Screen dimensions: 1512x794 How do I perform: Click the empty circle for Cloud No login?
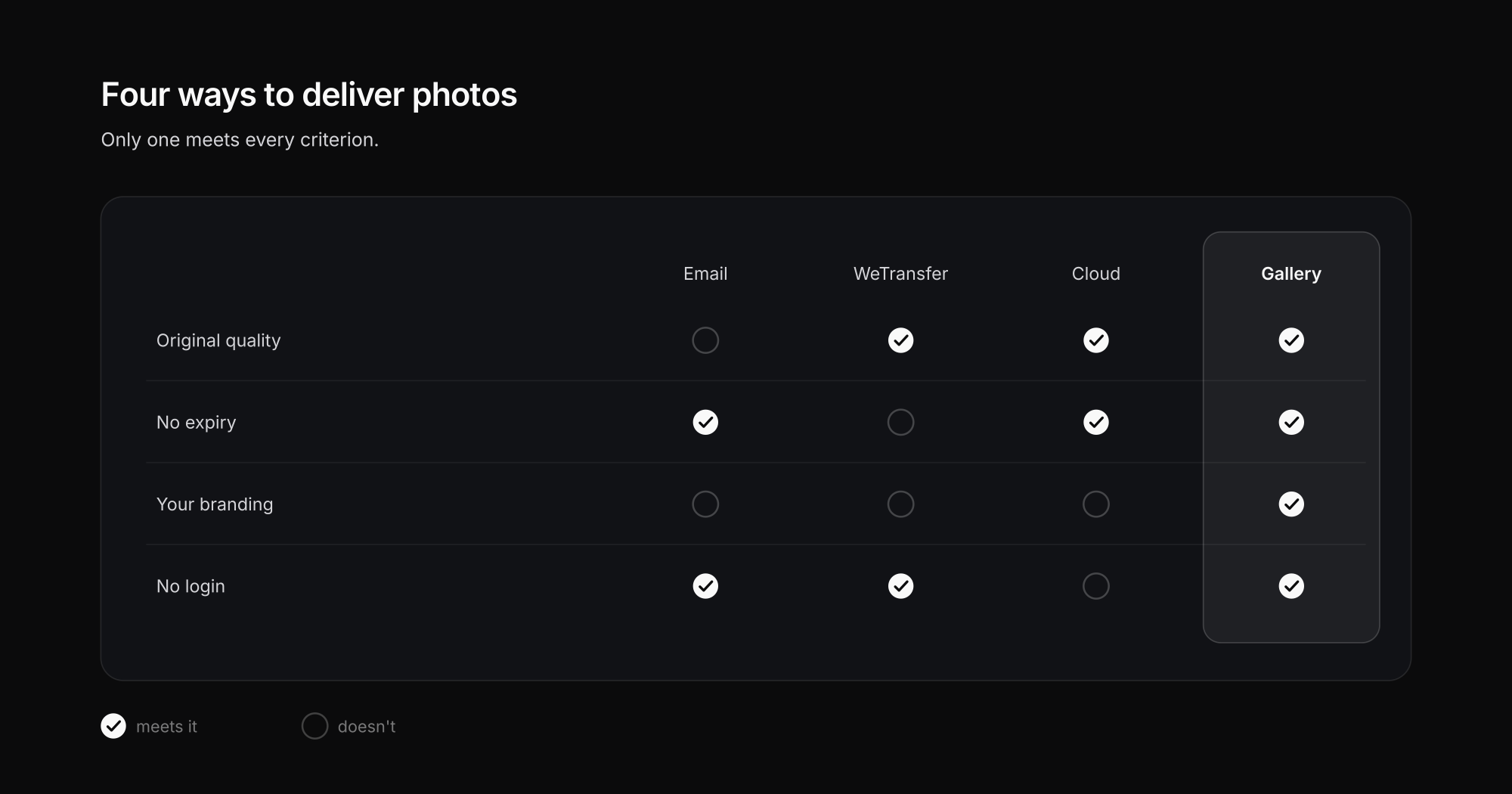(x=1095, y=586)
